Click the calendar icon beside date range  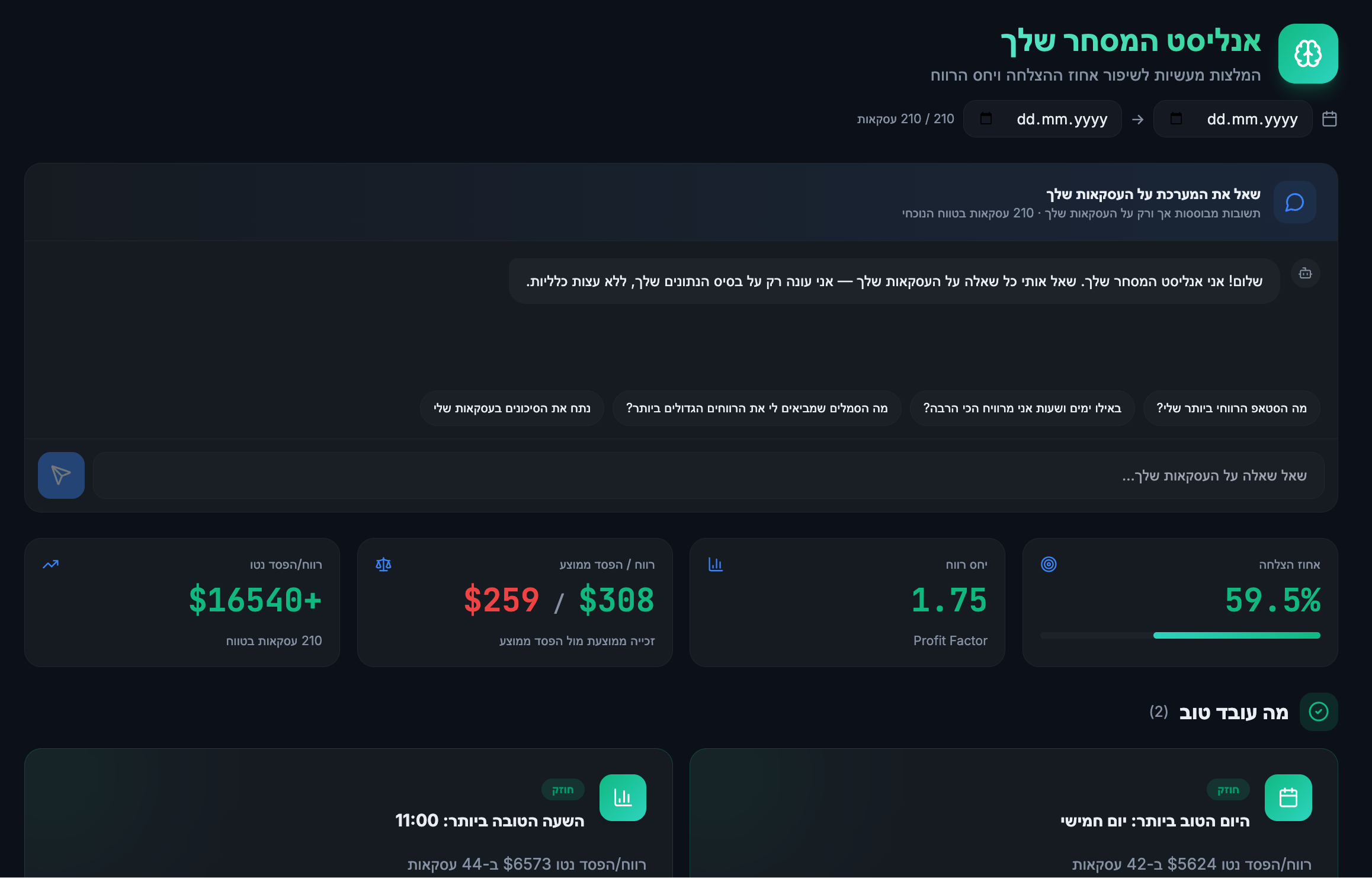tap(1329, 119)
